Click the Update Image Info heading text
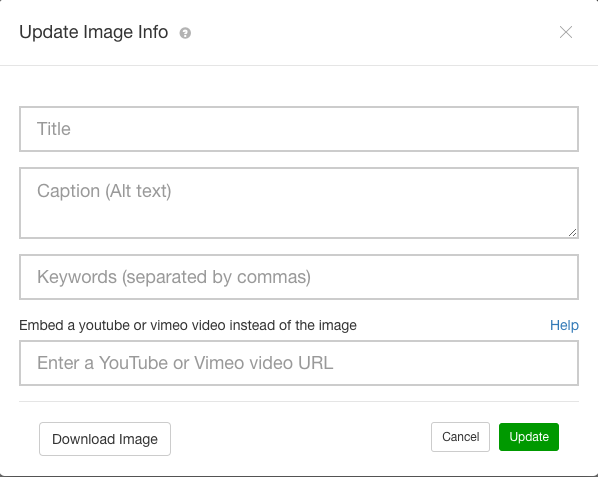The image size is (598, 477). [93, 32]
